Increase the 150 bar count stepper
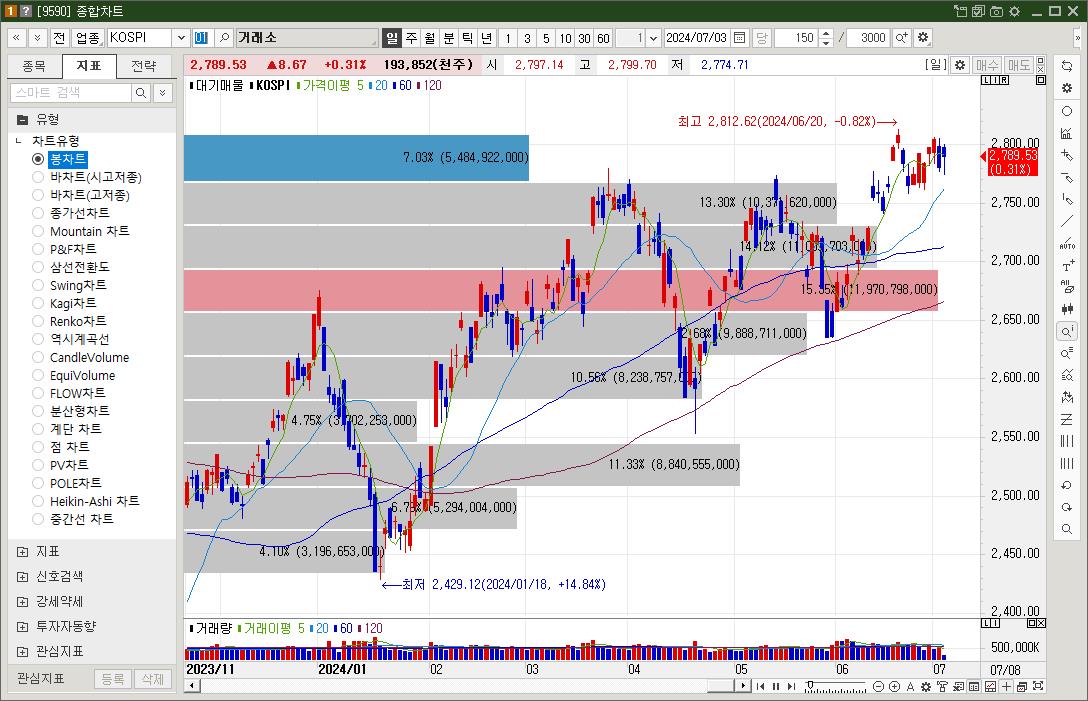This screenshot has width=1088, height=701. click(826, 33)
